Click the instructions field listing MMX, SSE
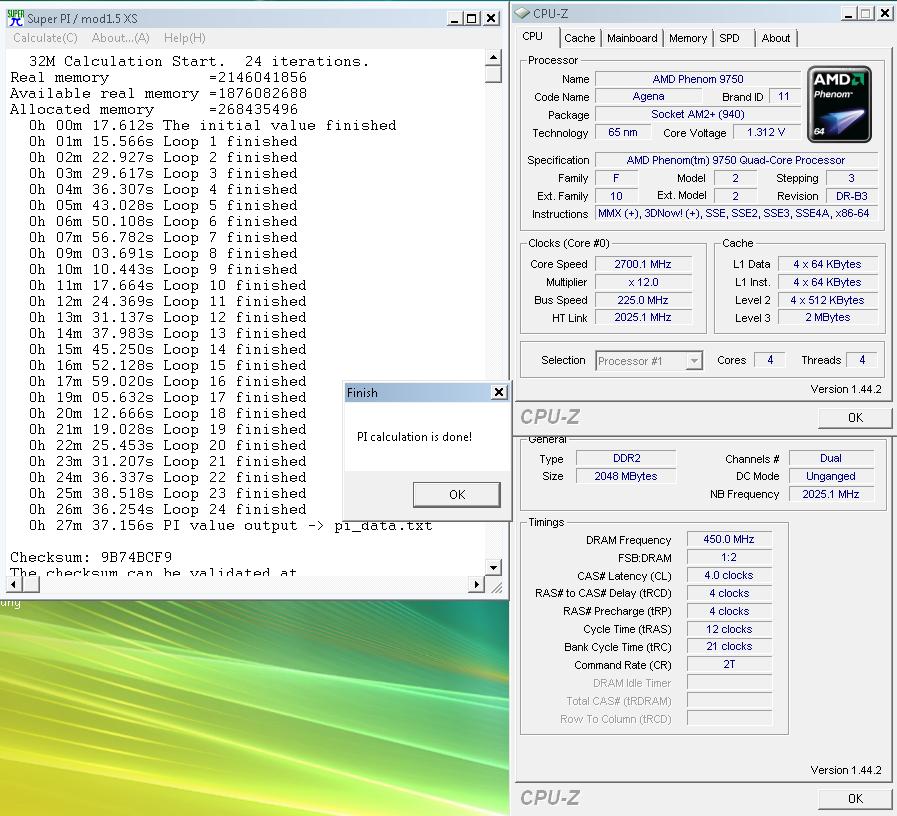 [x=736, y=213]
